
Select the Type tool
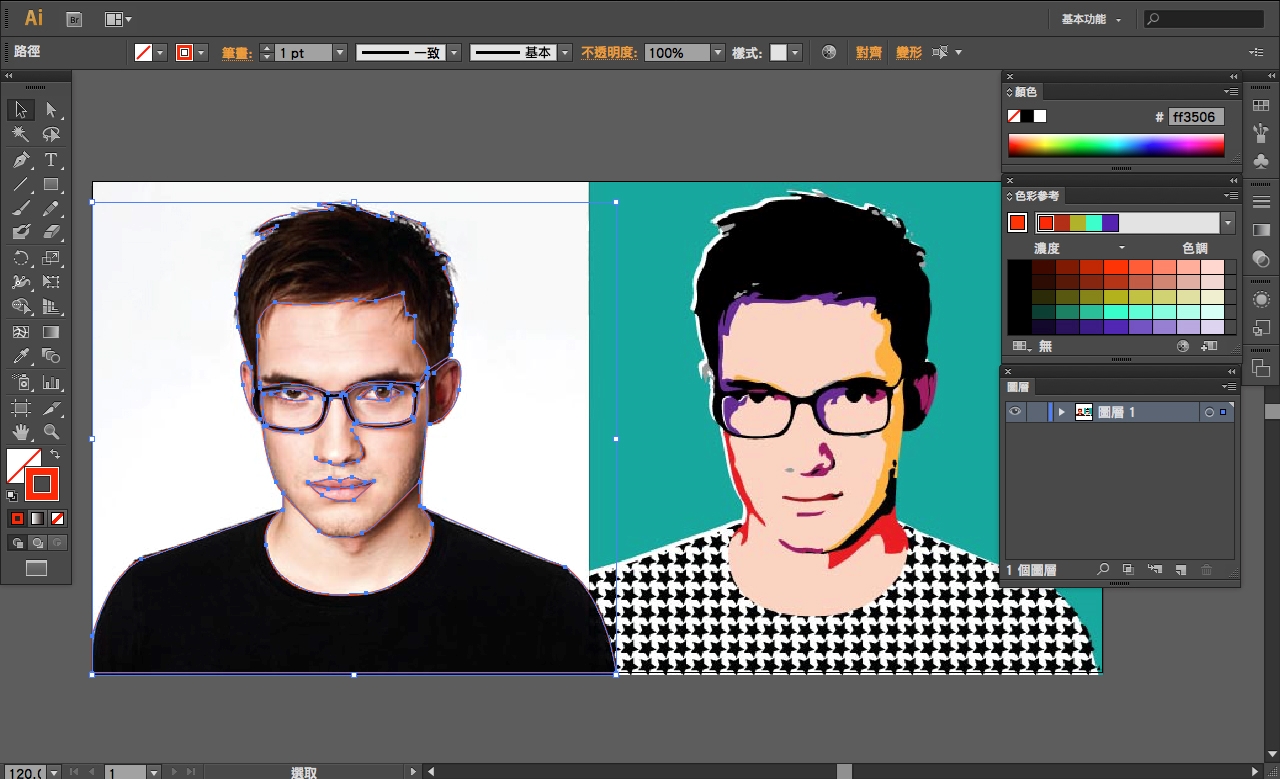[51, 160]
